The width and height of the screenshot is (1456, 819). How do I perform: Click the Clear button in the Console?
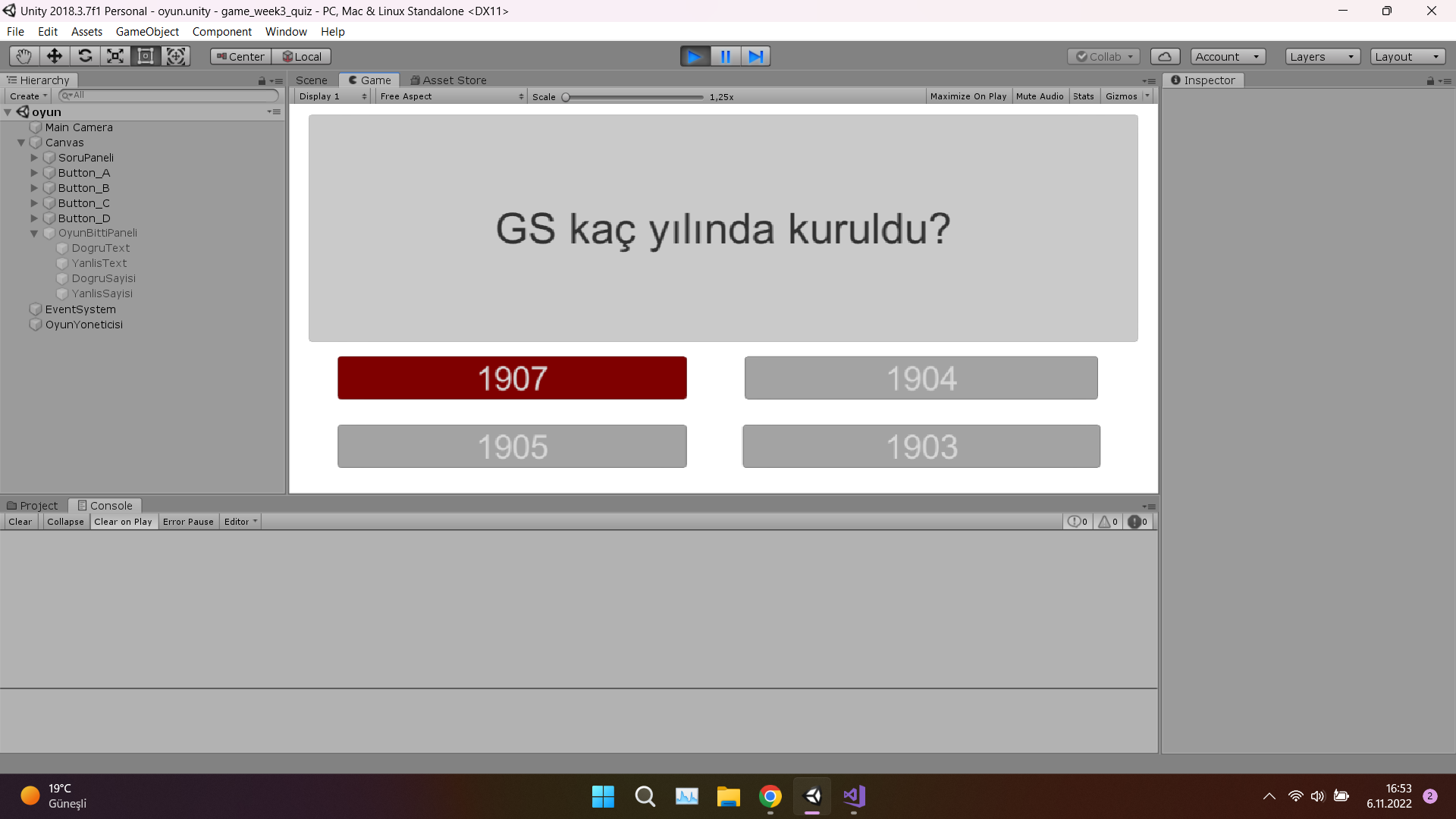(x=20, y=521)
